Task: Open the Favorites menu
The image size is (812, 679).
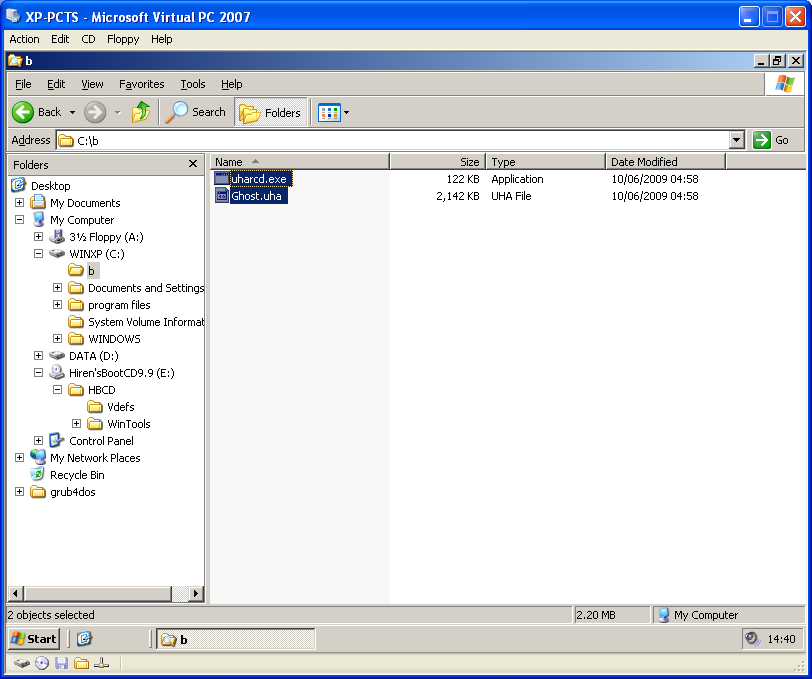Action: (141, 84)
